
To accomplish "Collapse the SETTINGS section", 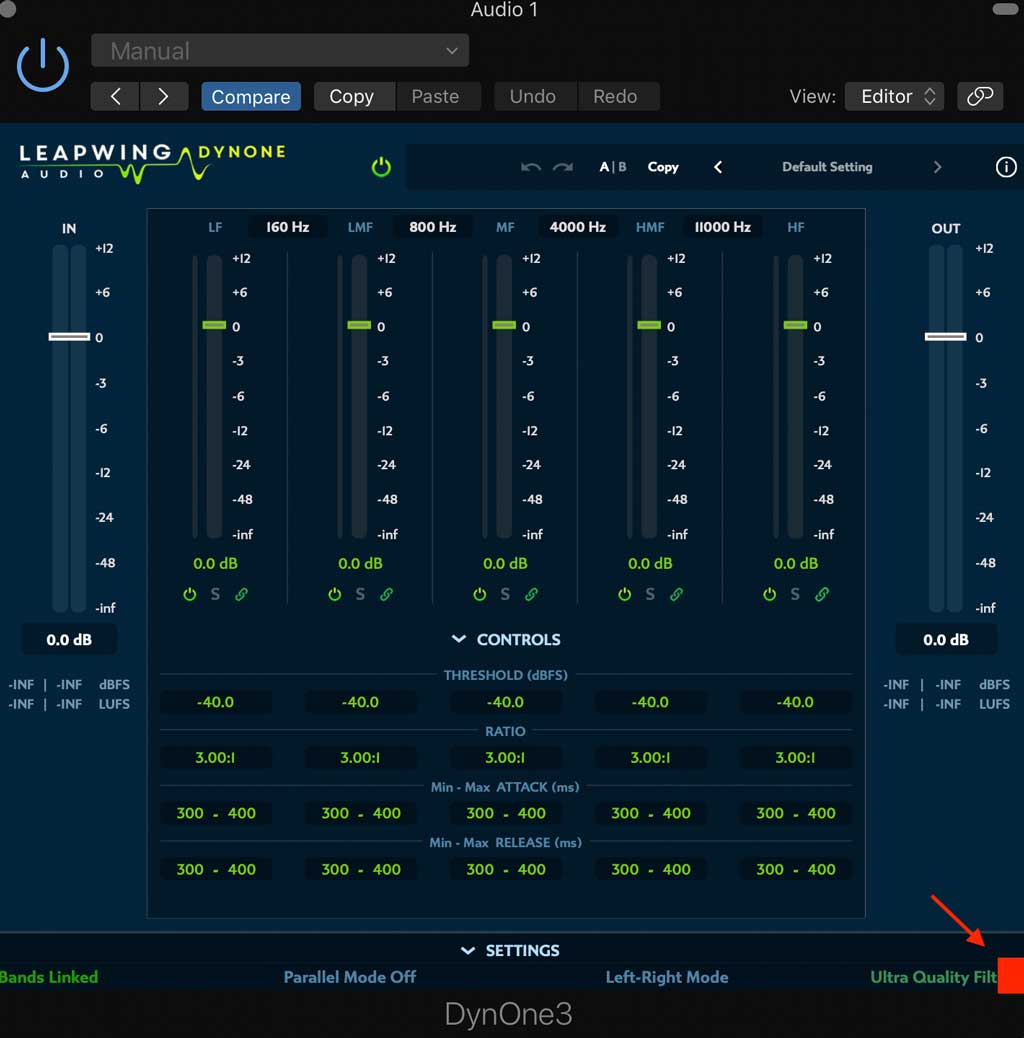I will pyautogui.click(x=510, y=950).
